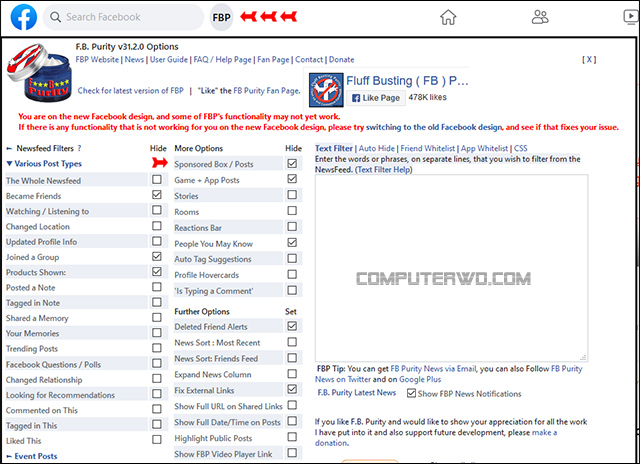Uncheck the Joined a Group checkbox

pyautogui.click(x=157, y=256)
